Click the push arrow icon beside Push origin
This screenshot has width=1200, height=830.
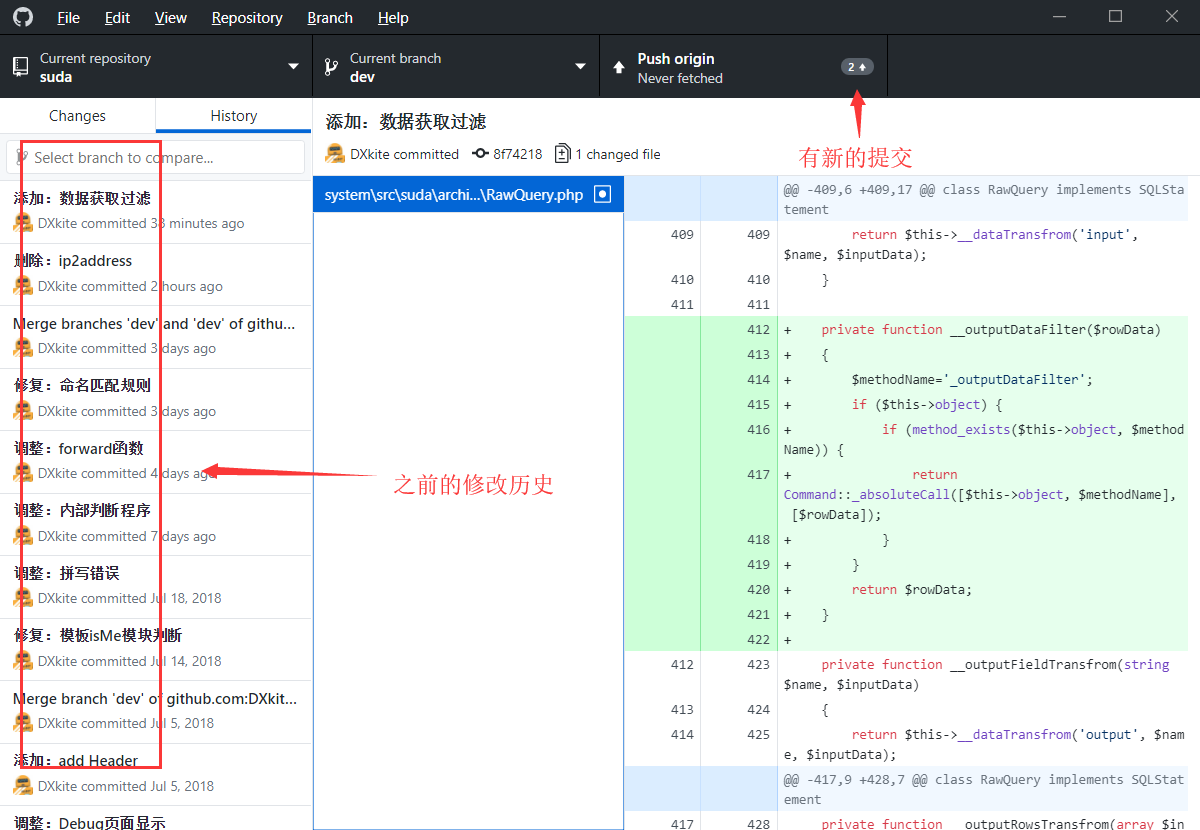[x=619, y=67]
